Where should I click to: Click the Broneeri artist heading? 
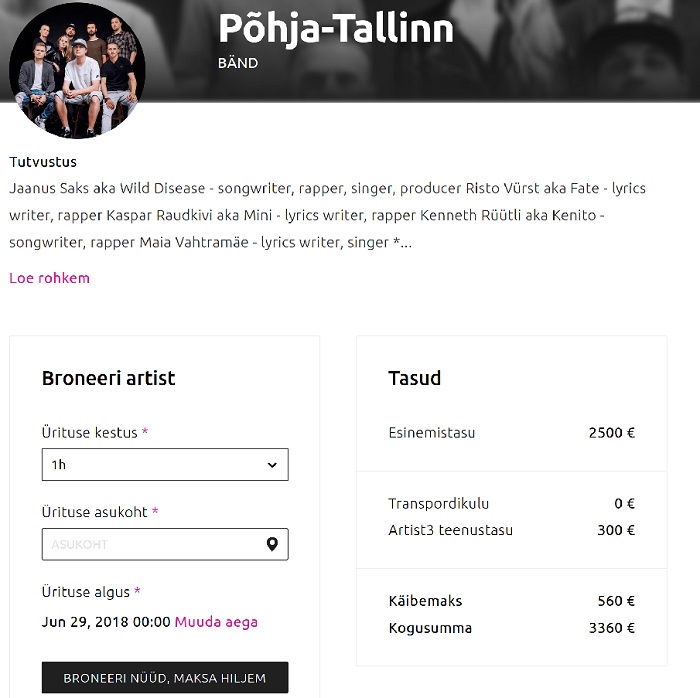(x=108, y=378)
